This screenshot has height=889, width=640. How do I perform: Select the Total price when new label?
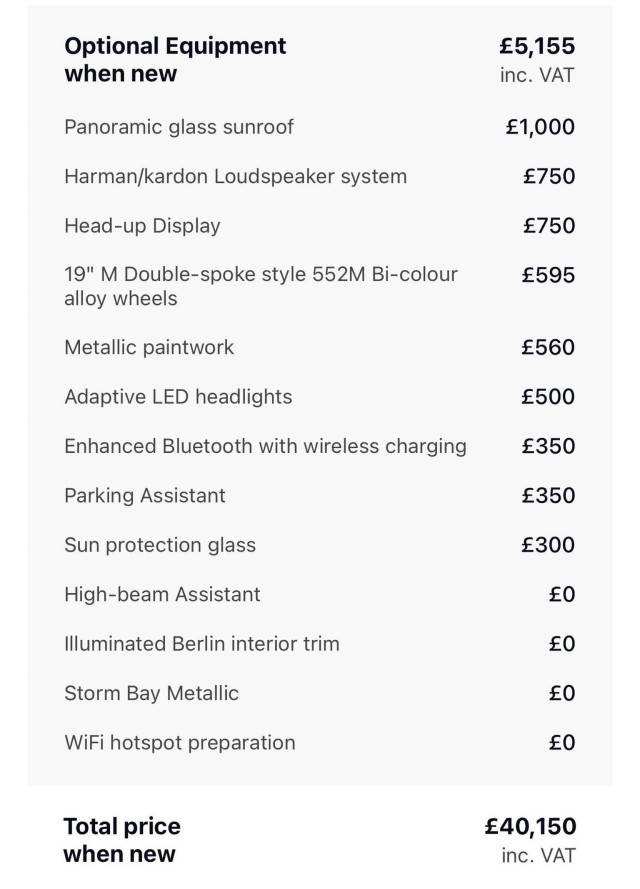point(122,840)
